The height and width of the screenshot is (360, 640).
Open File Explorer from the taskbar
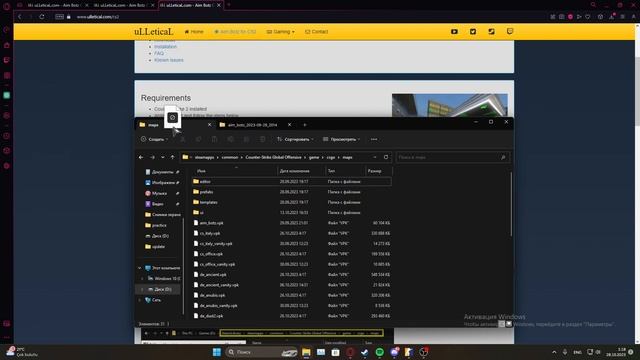coord(306,352)
